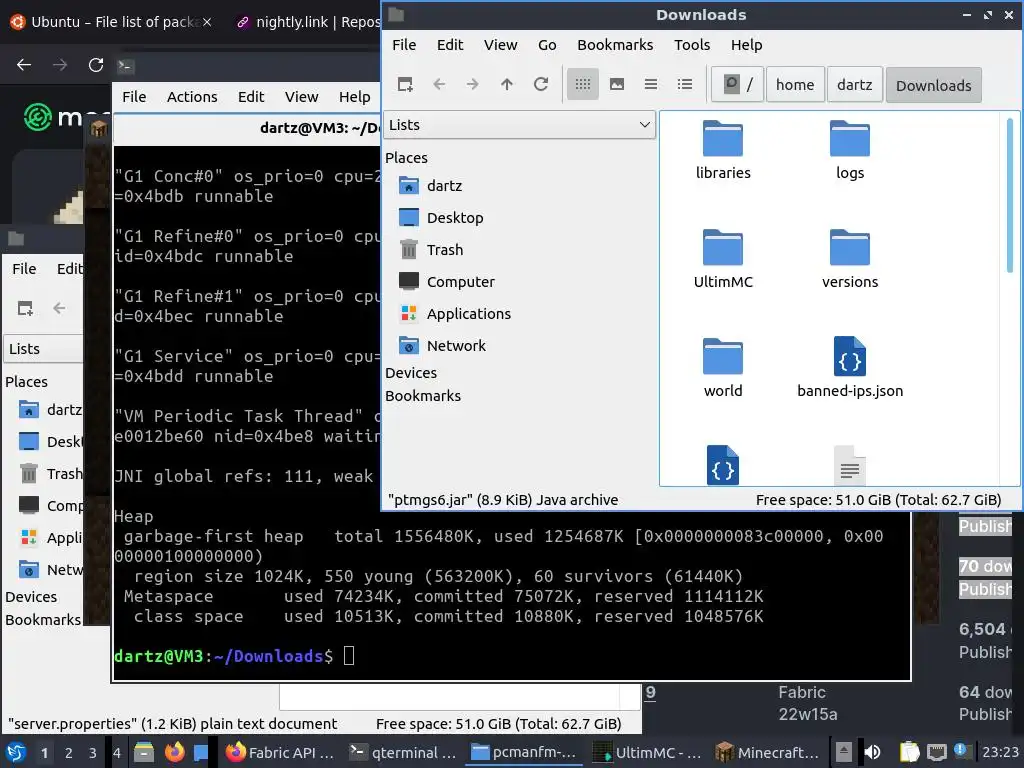The image size is (1024, 768).
Task: Select the logs folder
Action: tap(850, 151)
